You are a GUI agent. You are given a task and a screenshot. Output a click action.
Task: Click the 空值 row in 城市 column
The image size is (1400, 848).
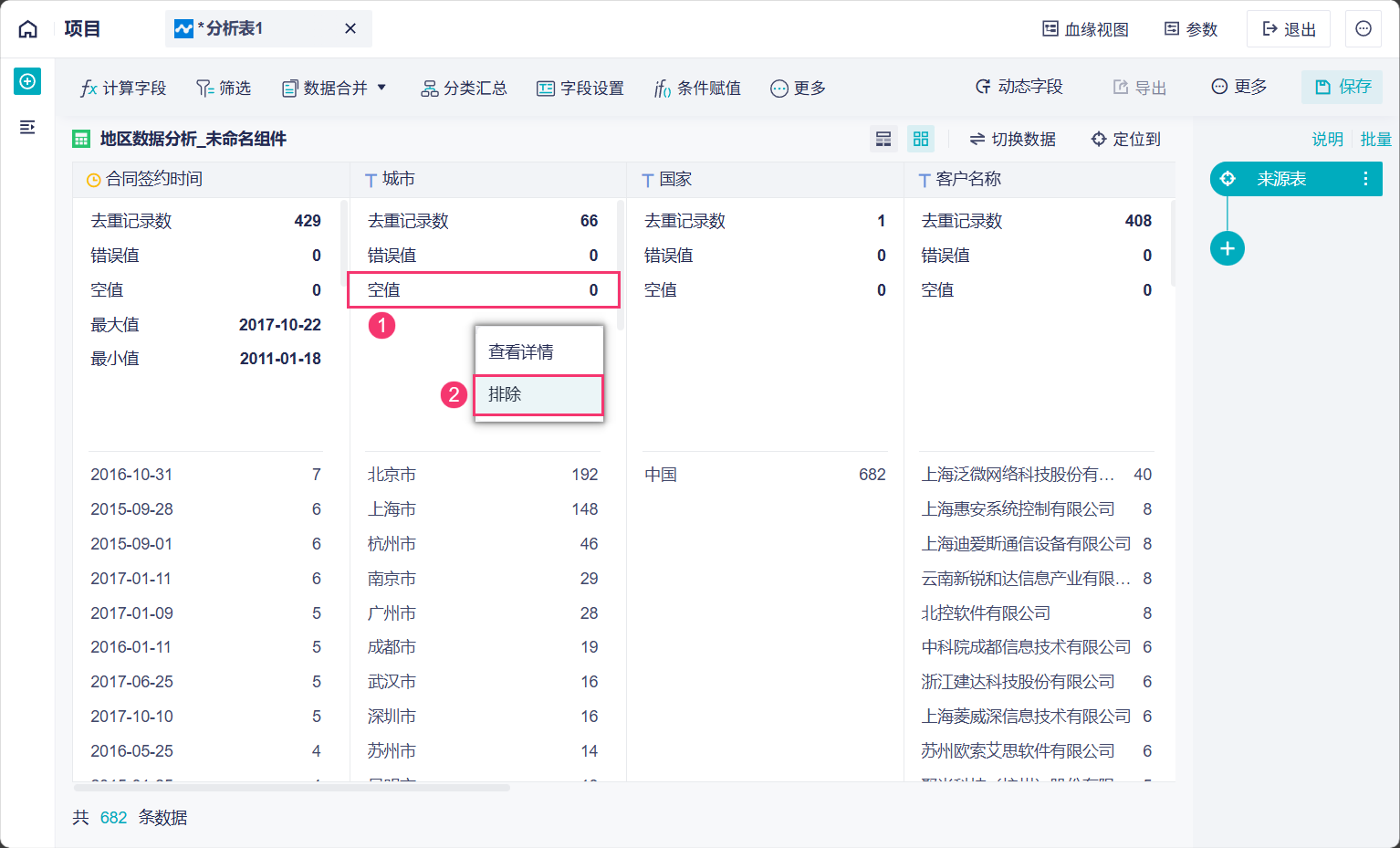483,290
